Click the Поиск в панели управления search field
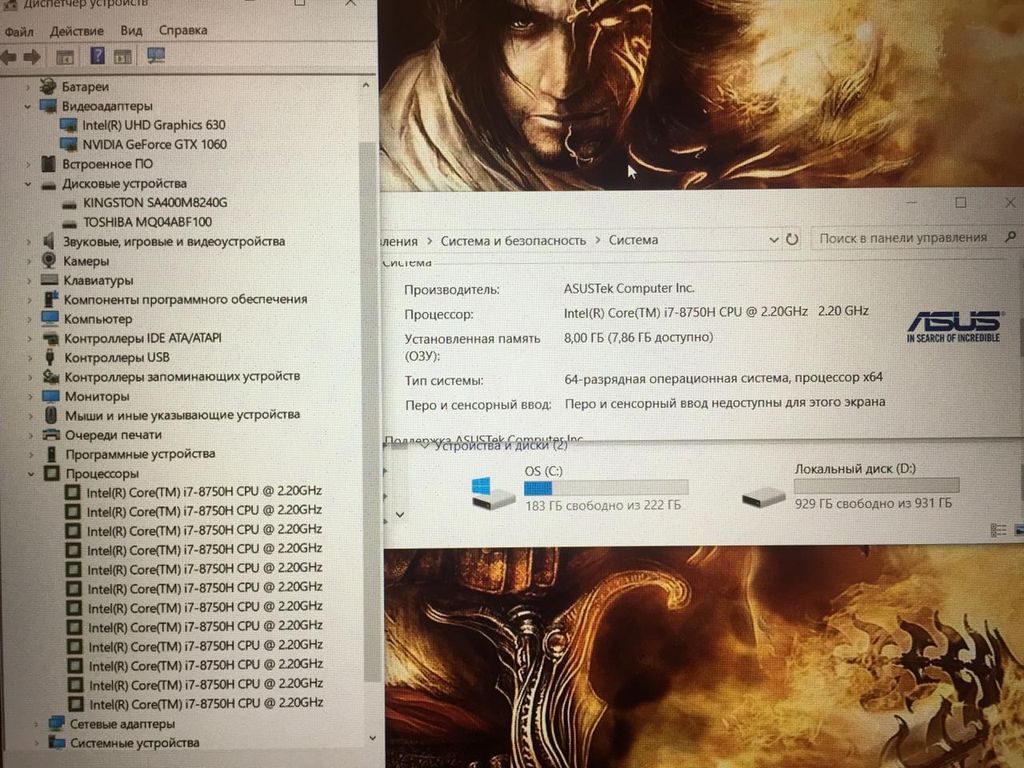 [x=903, y=238]
